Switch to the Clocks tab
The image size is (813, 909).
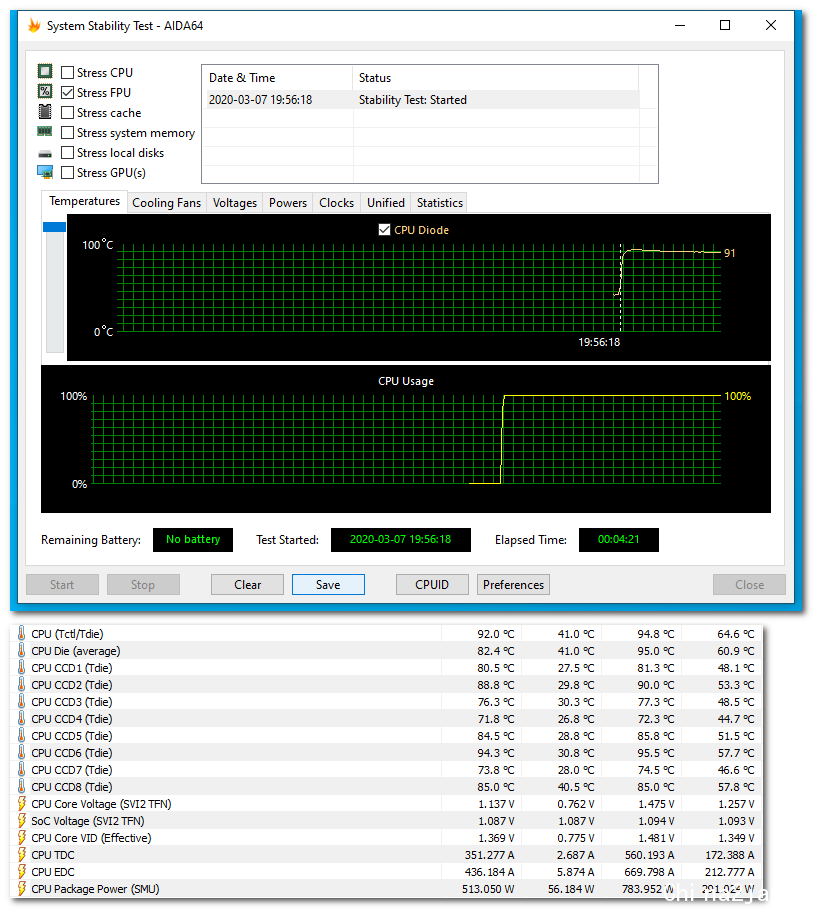click(336, 203)
